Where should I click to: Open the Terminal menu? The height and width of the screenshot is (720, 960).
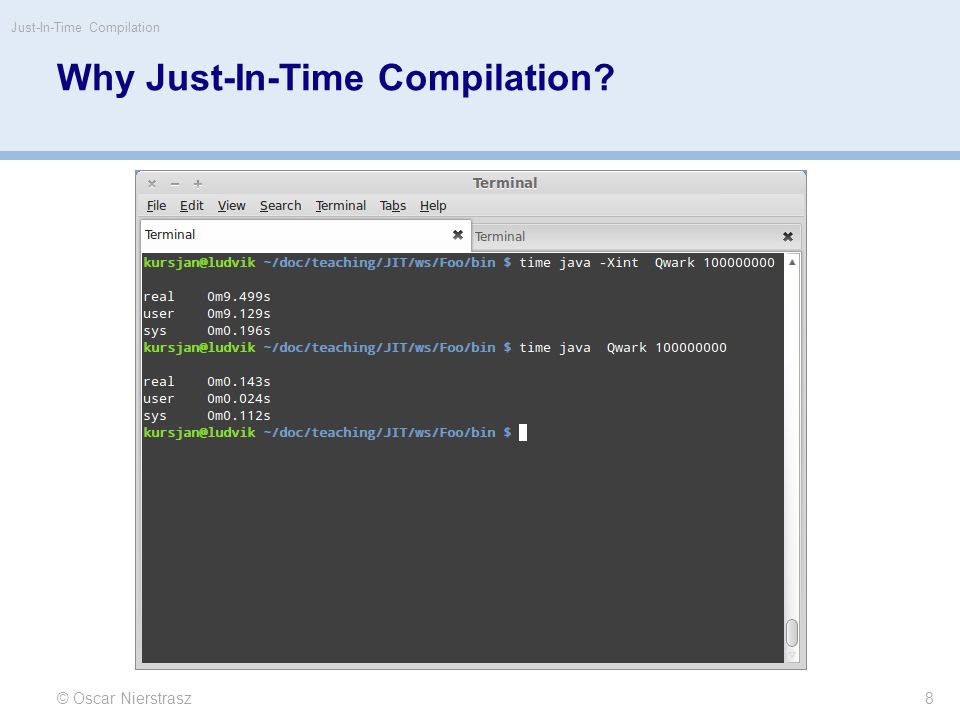pyautogui.click(x=341, y=206)
